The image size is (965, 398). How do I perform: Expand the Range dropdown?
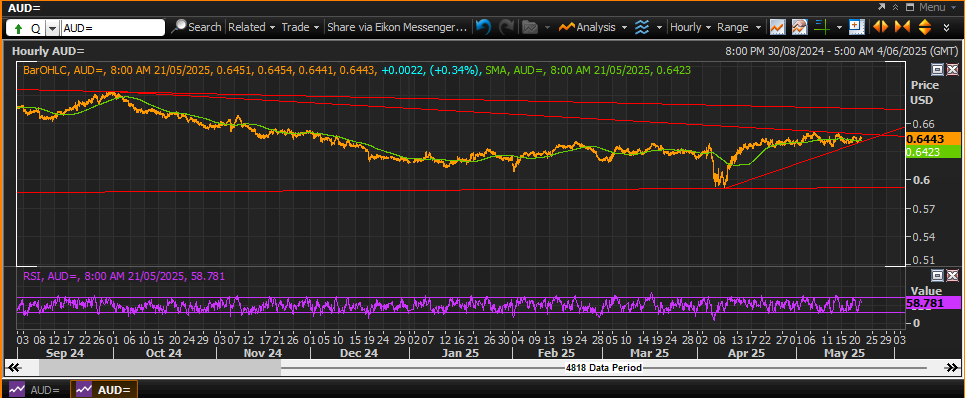click(739, 27)
